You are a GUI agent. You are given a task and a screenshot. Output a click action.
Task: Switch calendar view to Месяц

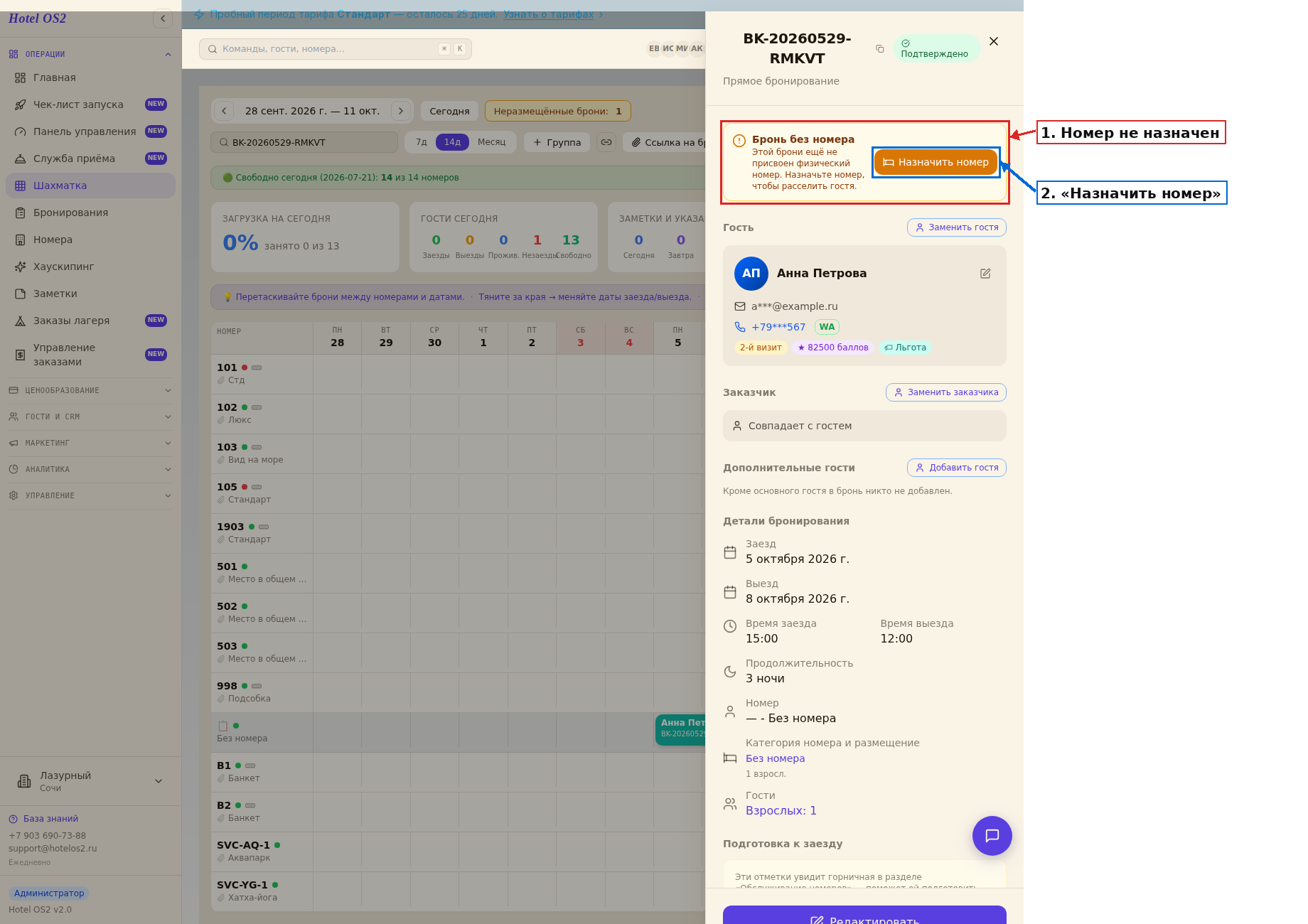click(491, 142)
